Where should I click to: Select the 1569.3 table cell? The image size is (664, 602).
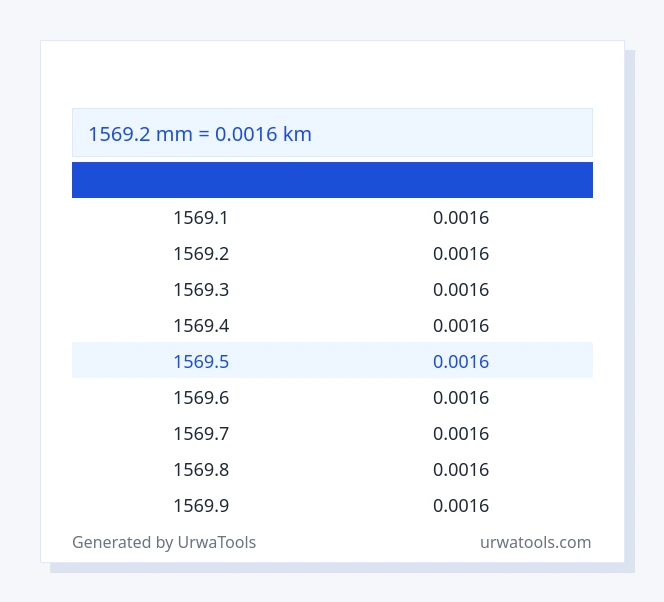point(201,290)
